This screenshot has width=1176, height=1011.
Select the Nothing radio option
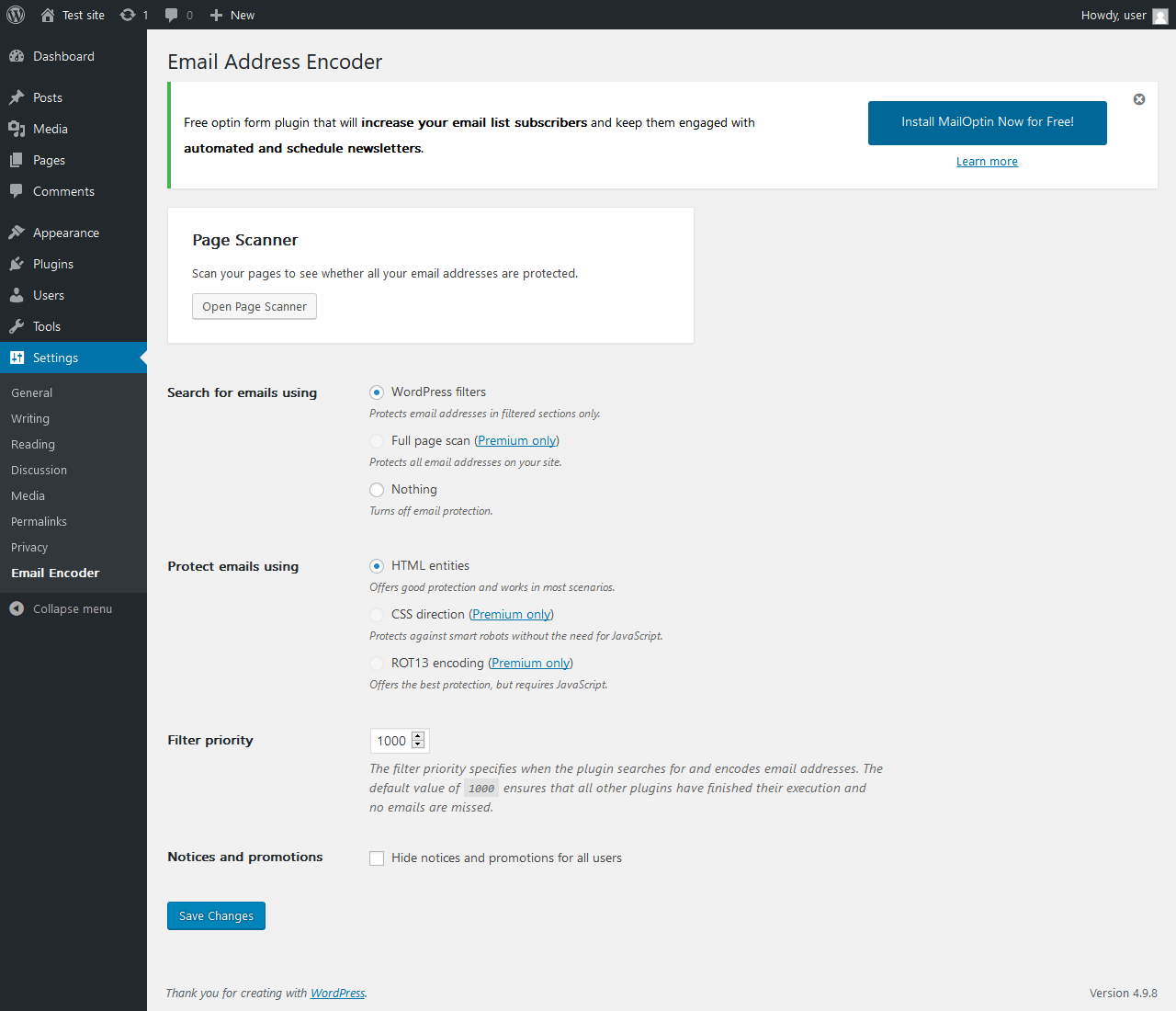(377, 490)
